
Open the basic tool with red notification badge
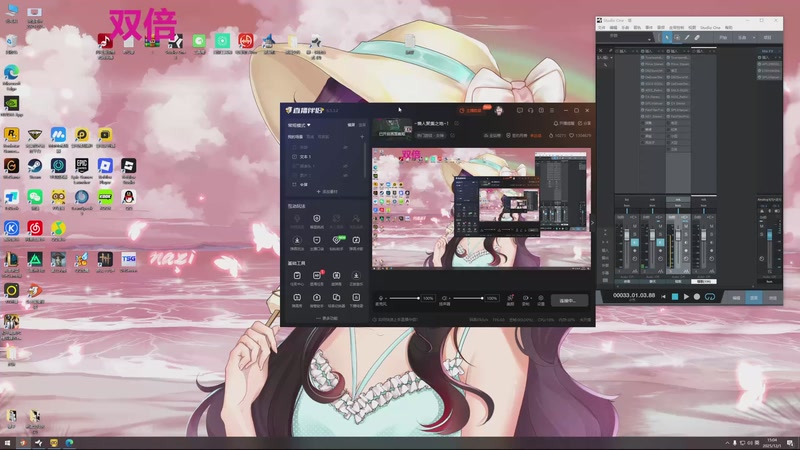coord(317,276)
